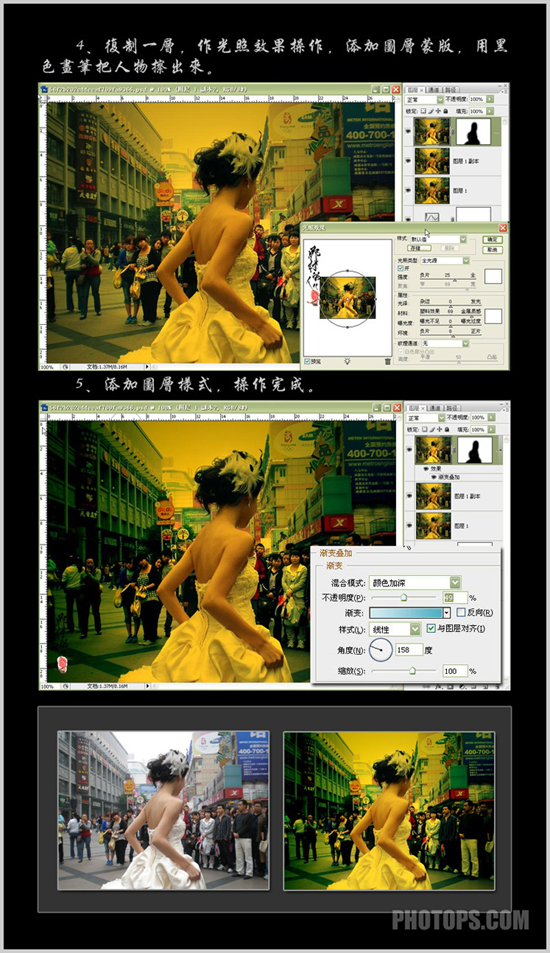Click the lock all padlock icon in step 5 panel
Screen dimensions: 550x953
click(447, 429)
